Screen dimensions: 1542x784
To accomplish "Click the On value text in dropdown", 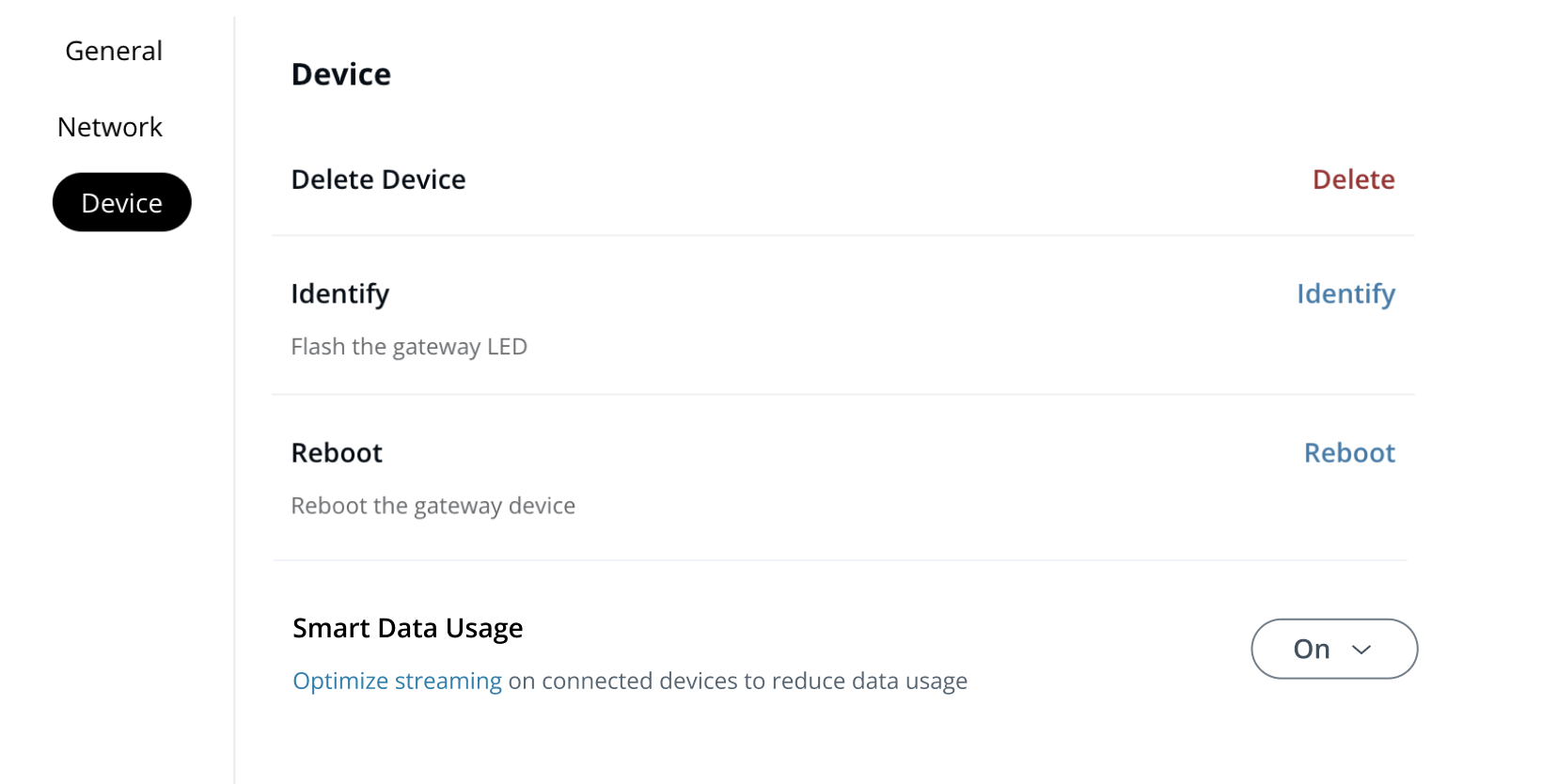I will coord(1312,650).
